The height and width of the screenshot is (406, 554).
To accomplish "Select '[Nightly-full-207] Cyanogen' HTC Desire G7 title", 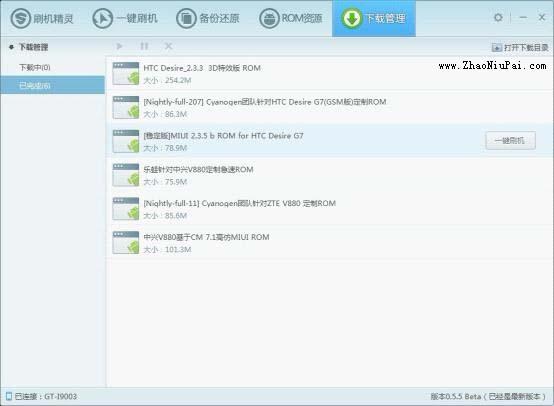I will (265, 102).
